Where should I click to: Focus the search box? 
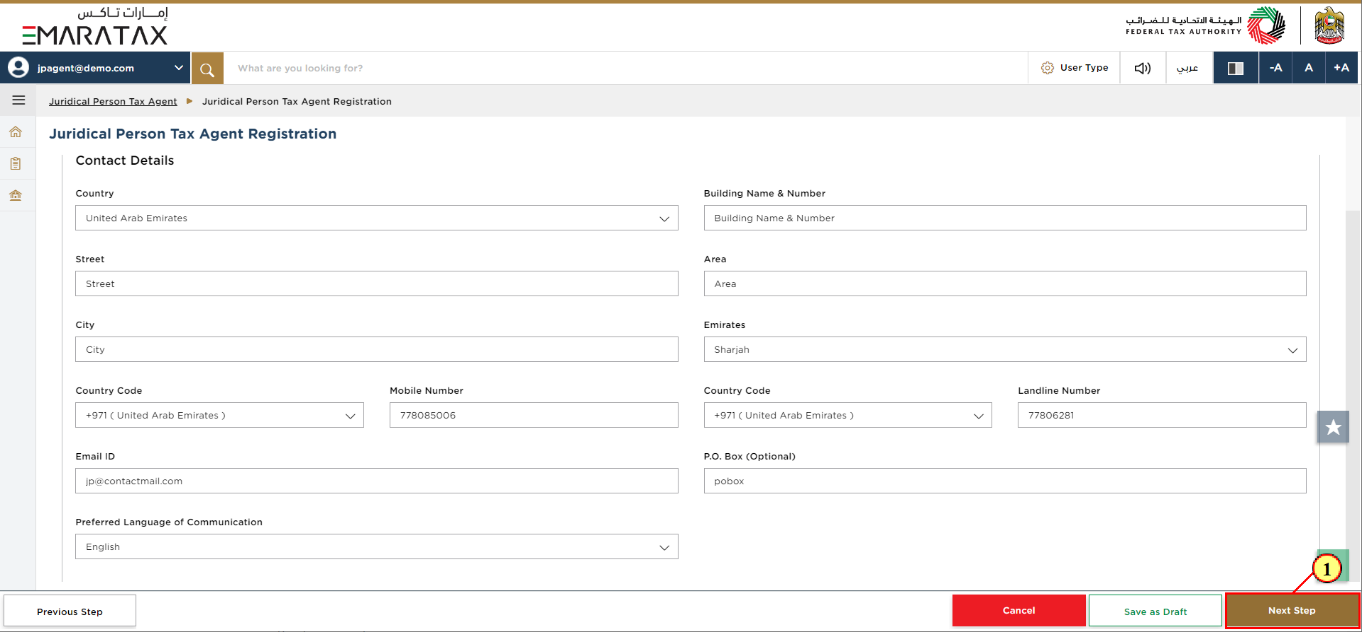coord(625,68)
